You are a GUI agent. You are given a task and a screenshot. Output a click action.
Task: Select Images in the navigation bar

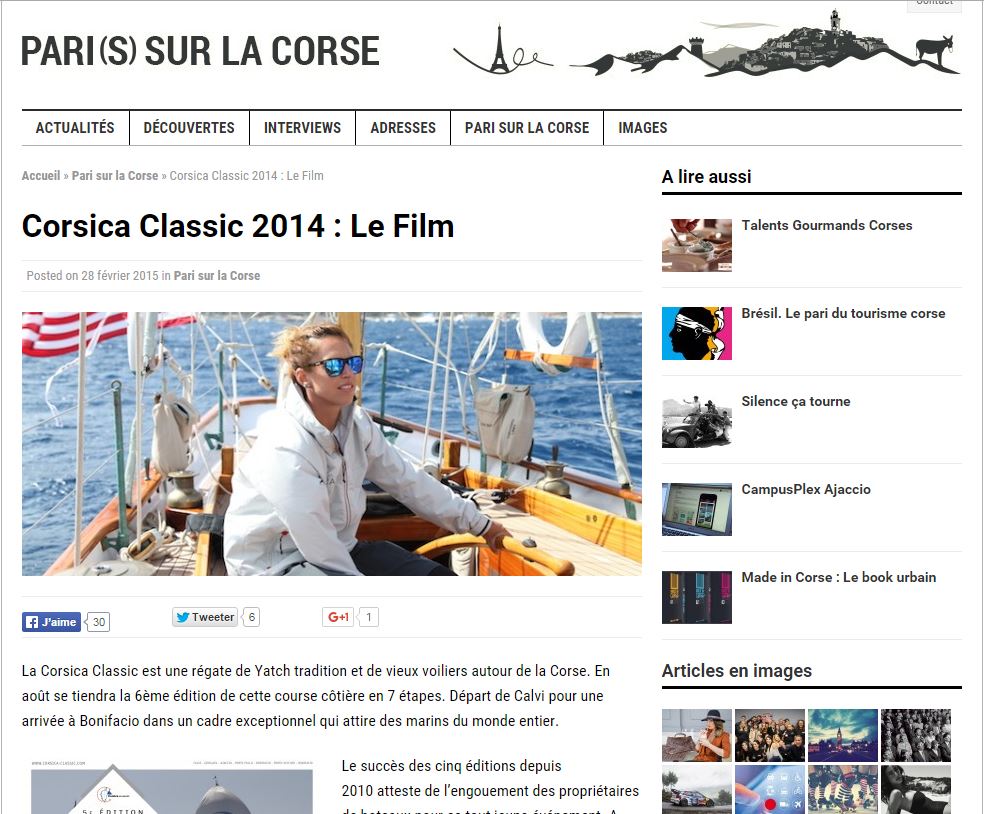click(643, 127)
